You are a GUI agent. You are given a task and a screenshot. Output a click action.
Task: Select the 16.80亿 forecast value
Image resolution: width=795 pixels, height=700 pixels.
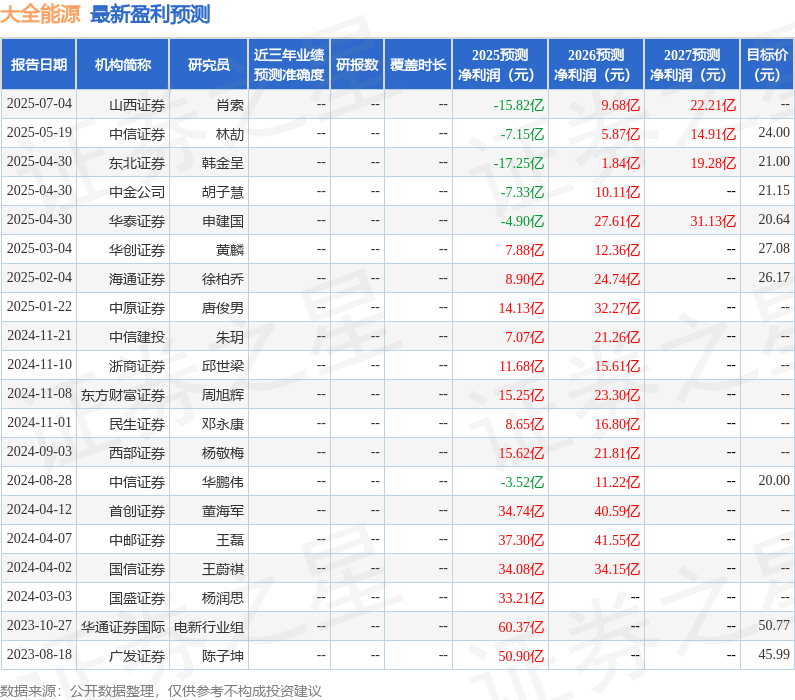[617, 424]
